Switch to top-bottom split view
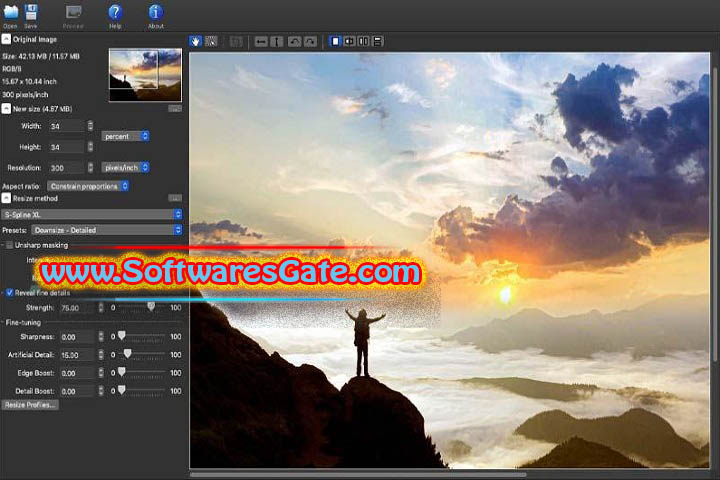Viewport: 720px width, 480px height. point(378,41)
